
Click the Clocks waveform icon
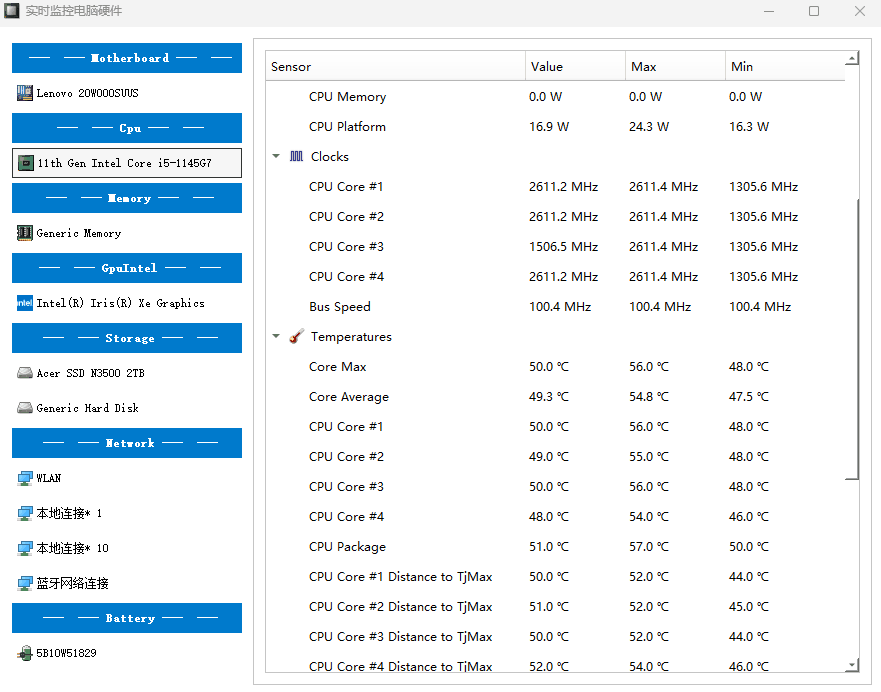pos(296,157)
